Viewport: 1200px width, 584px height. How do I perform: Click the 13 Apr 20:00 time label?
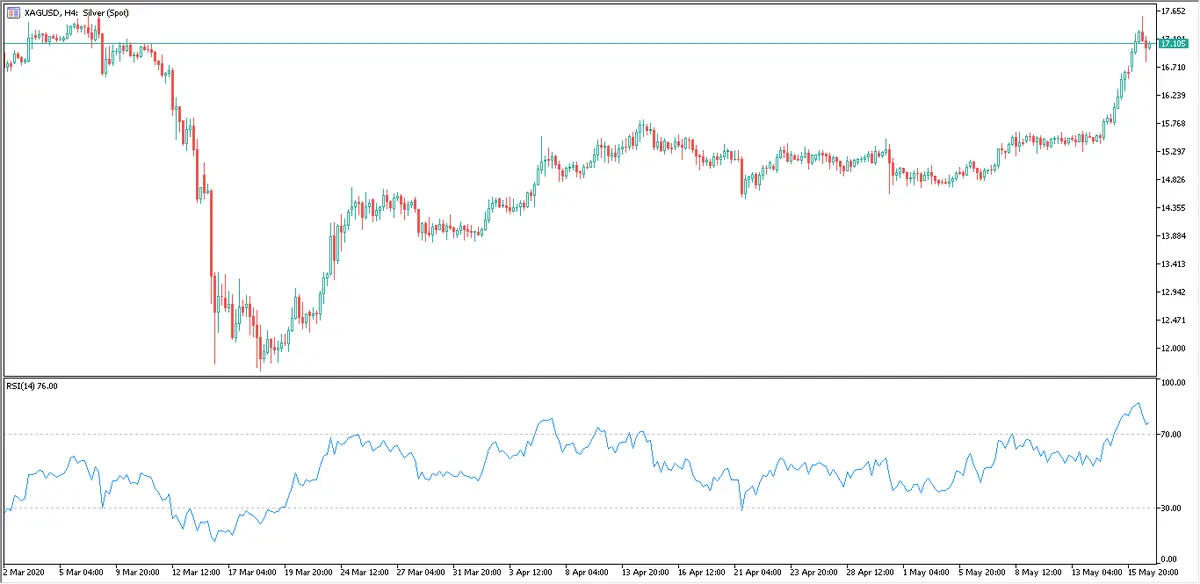645,572
